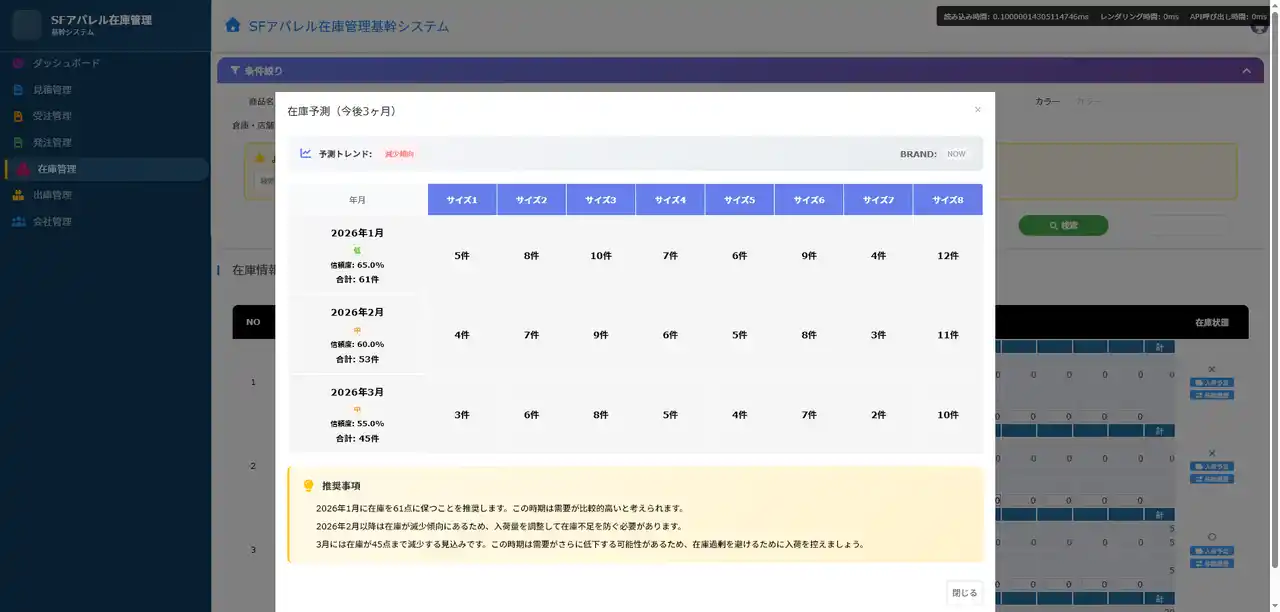1280x612 pixels.
Task: Collapse the 条件絞り filter panel chevron
Action: [x=1246, y=71]
